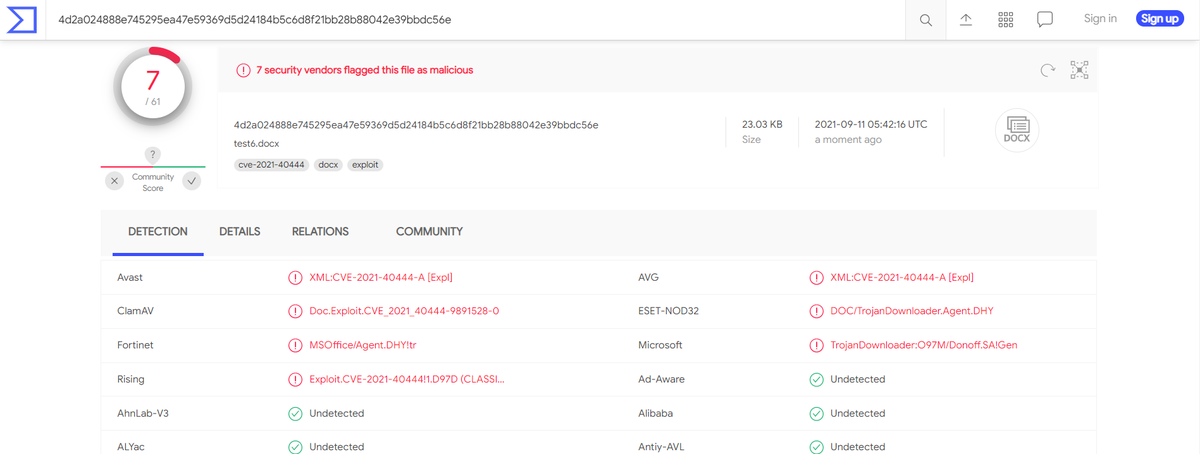Open the COMMUNITY tab
This screenshot has width=1200, height=454.
[429, 231]
